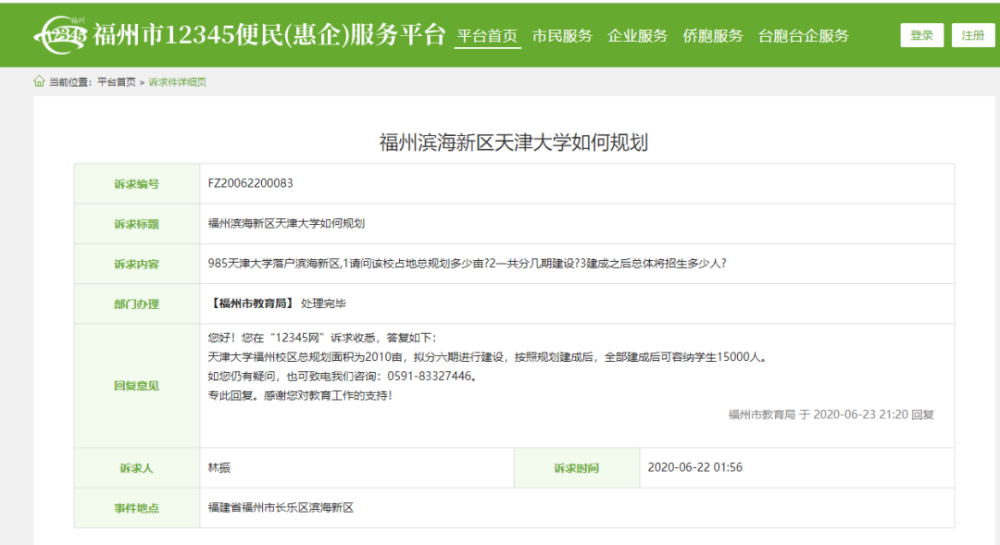
Task: Click the 回复意见 label cell
Action: coord(137,386)
